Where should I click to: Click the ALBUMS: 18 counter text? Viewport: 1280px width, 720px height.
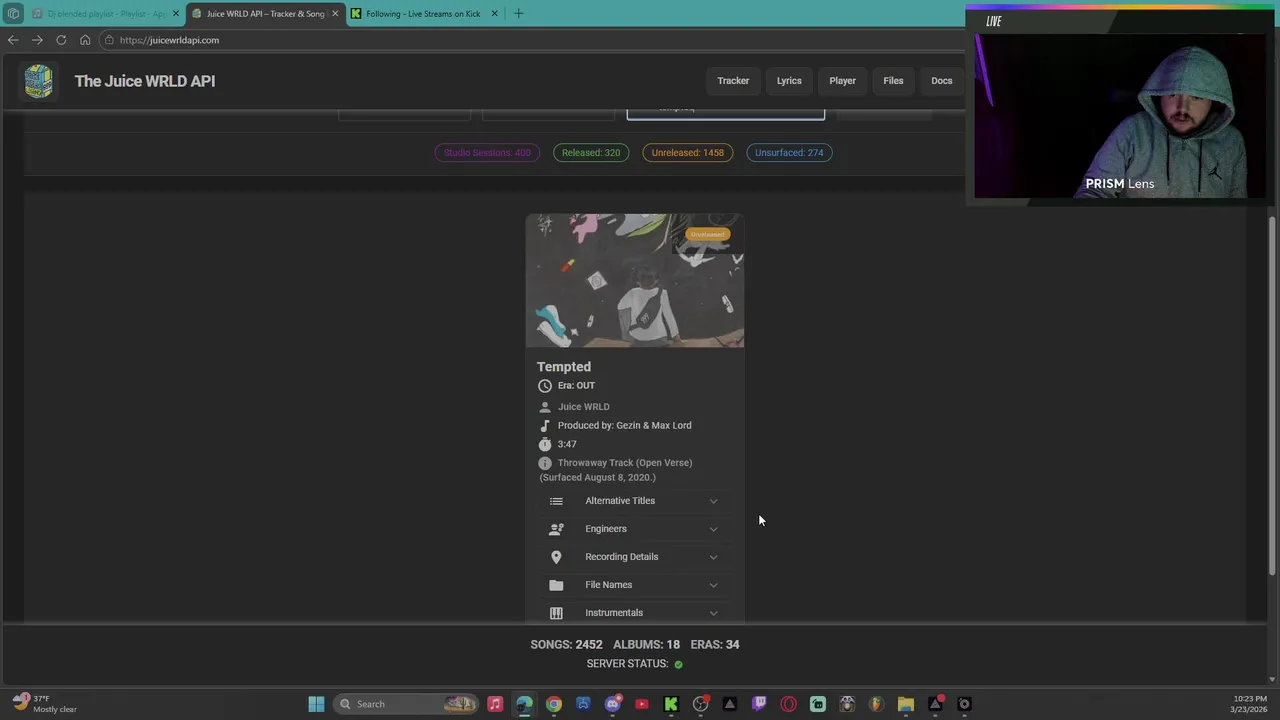[646, 645]
